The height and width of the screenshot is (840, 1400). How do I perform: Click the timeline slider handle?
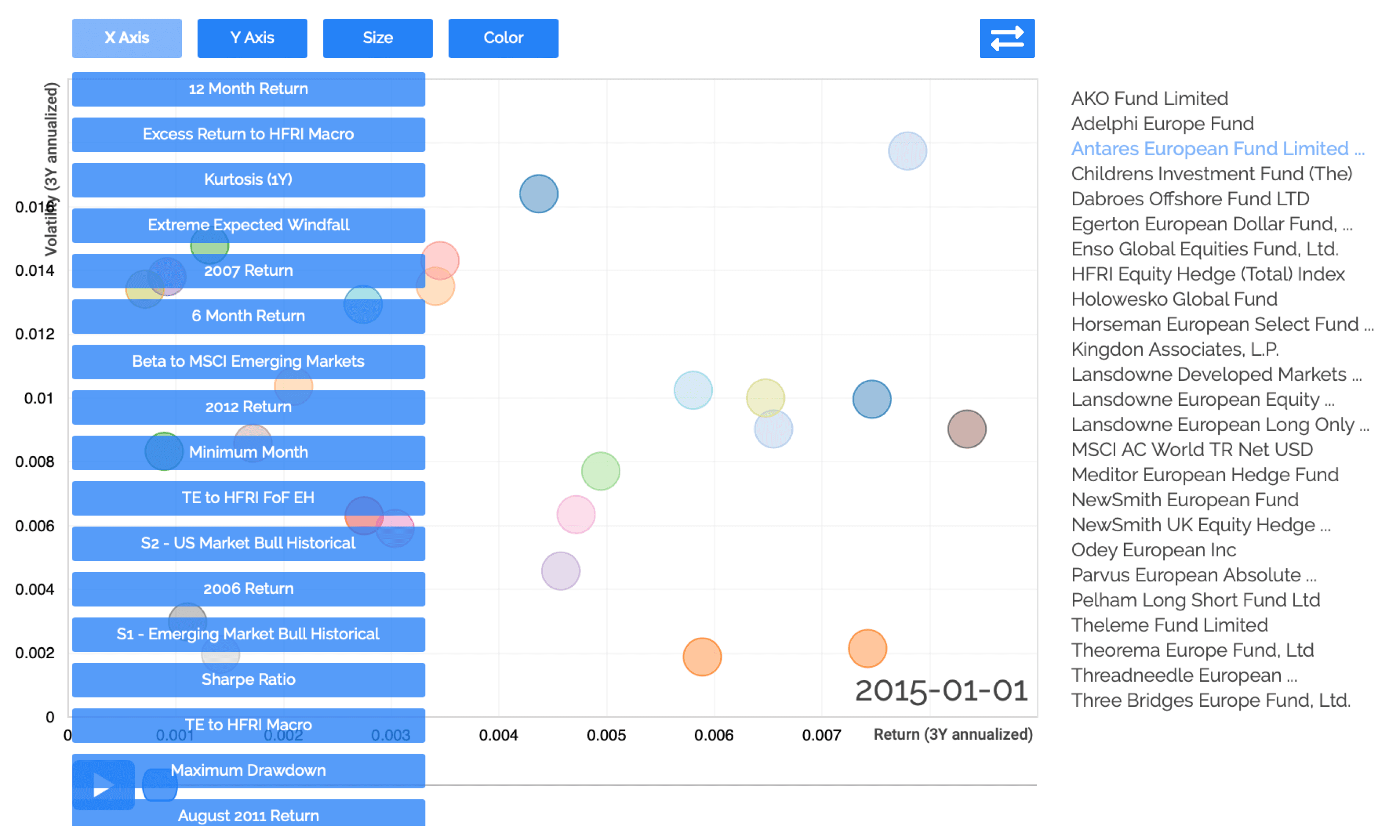coord(159,785)
